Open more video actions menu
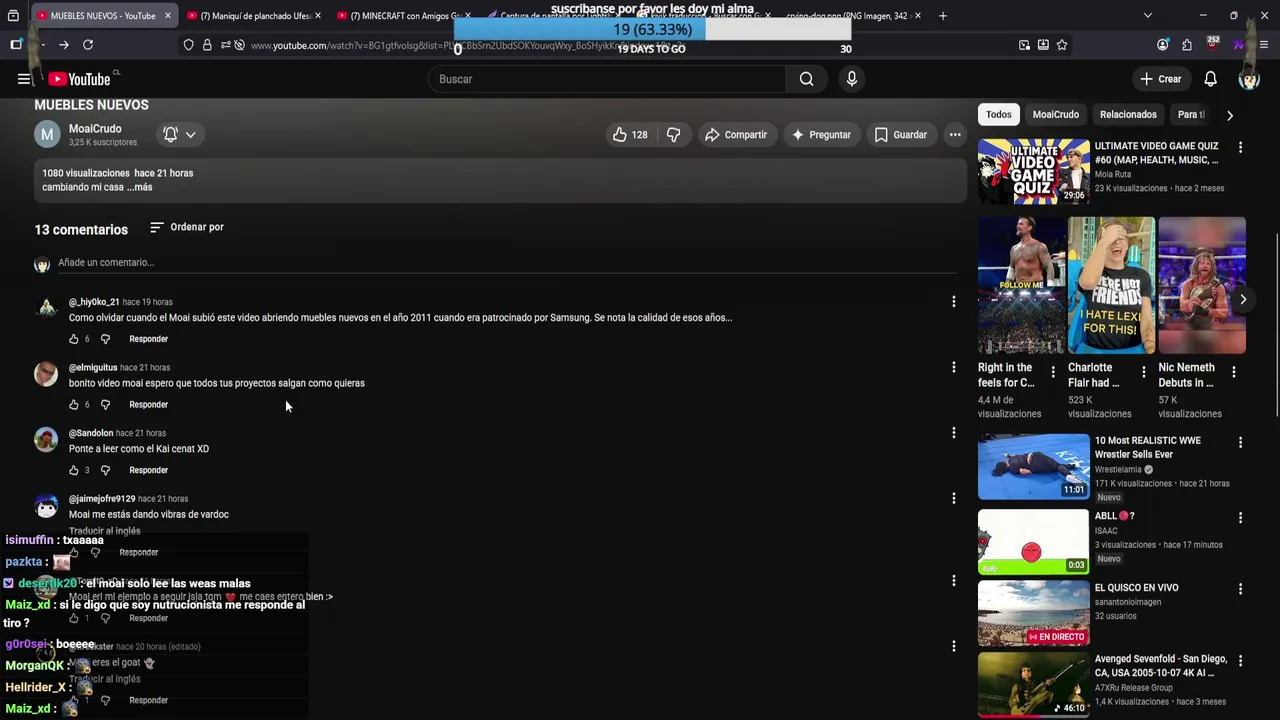The height and width of the screenshot is (720, 1280). point(955,135)
